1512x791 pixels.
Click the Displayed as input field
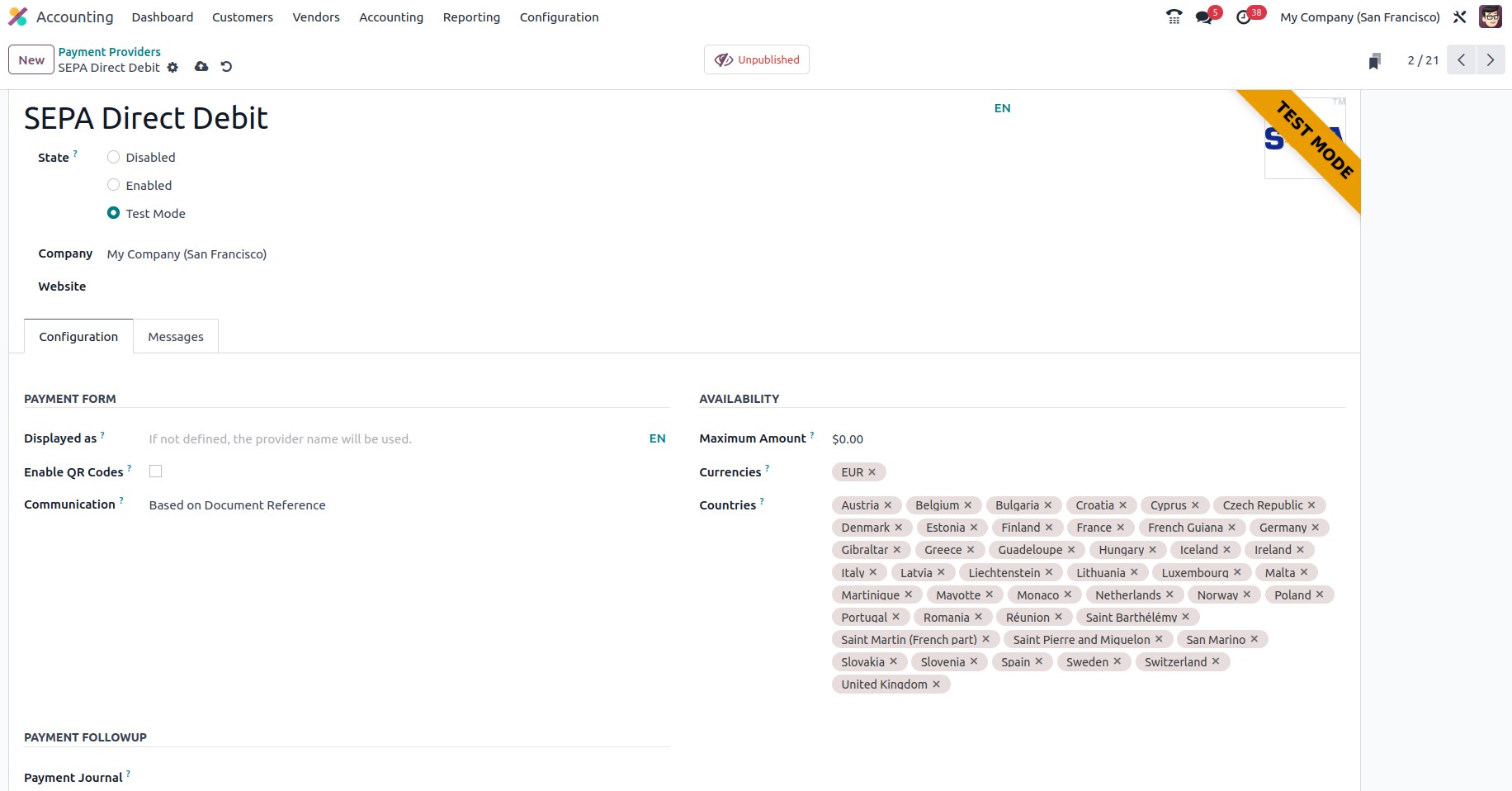(396, 439)
